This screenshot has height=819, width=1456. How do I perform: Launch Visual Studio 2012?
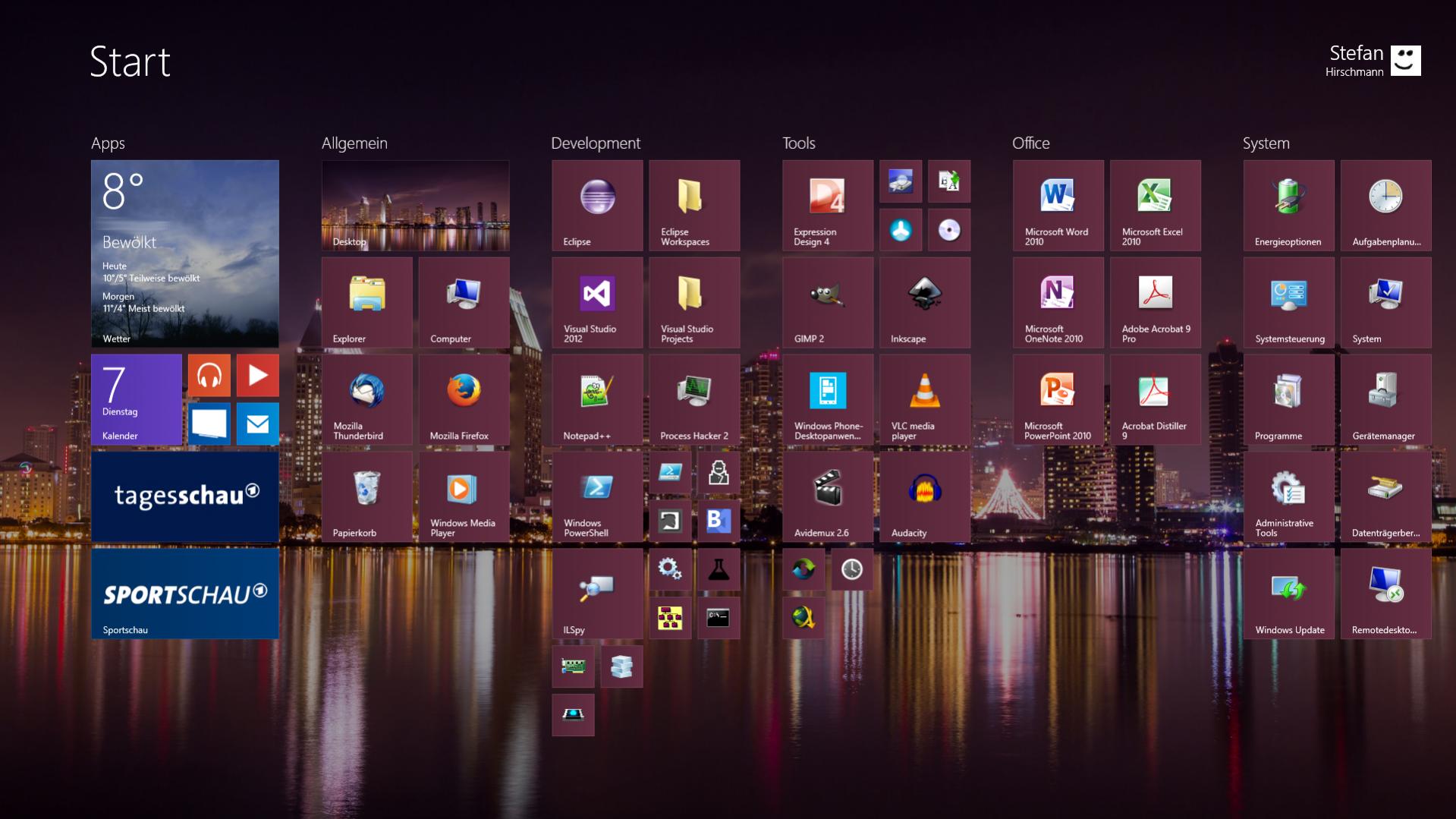coord(597,302)
